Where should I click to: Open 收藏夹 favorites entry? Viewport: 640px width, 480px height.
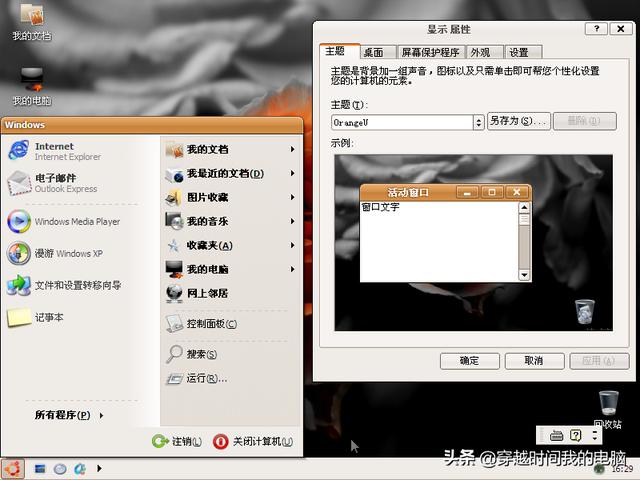click(231, 245)
